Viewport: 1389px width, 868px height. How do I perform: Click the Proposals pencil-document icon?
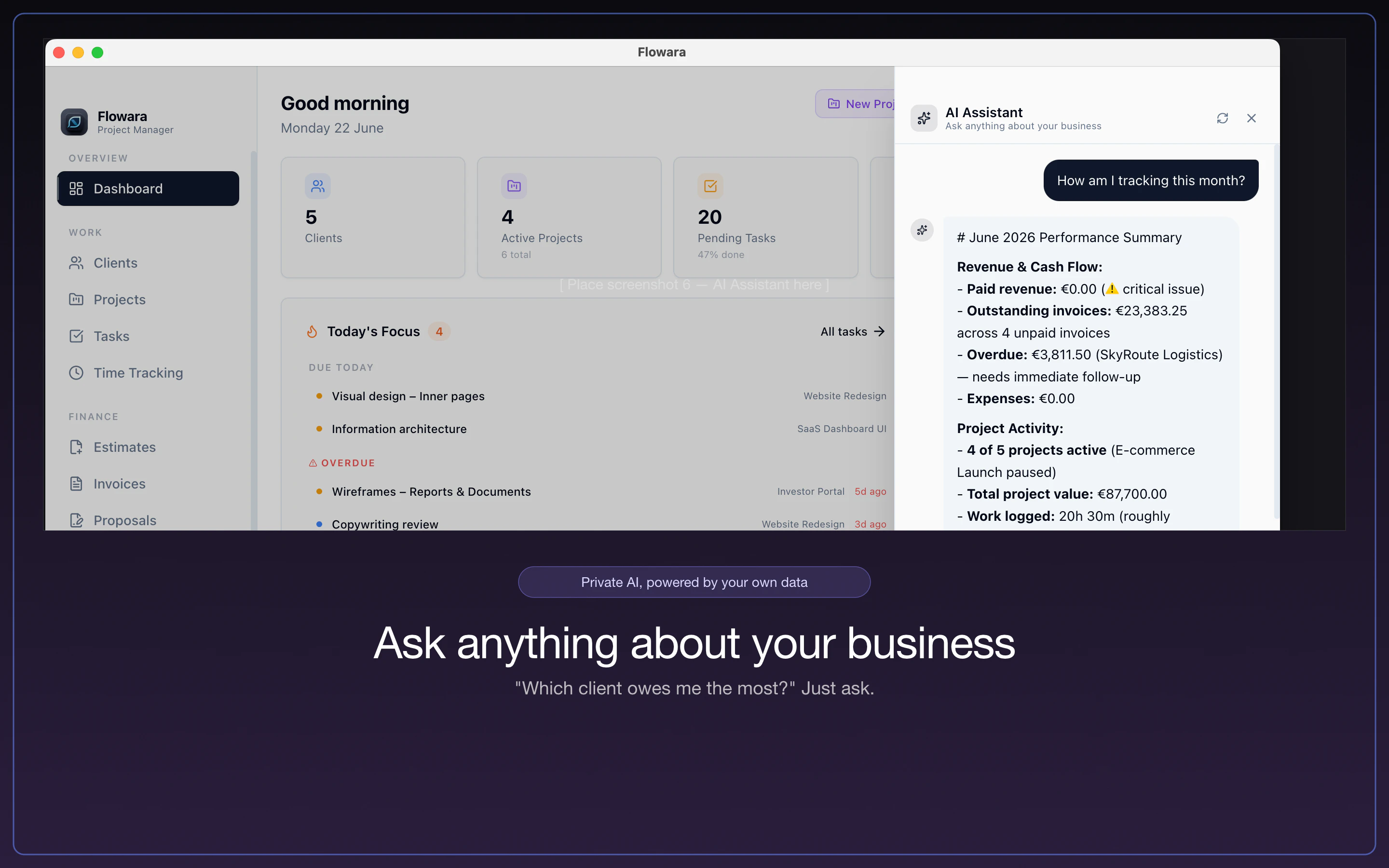[76, 520]
